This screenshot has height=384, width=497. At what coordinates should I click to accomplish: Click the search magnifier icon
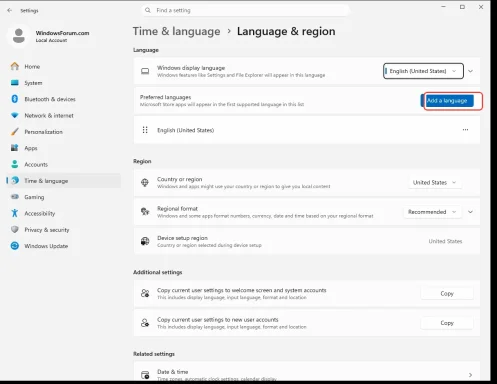click(x=148, y=10)
